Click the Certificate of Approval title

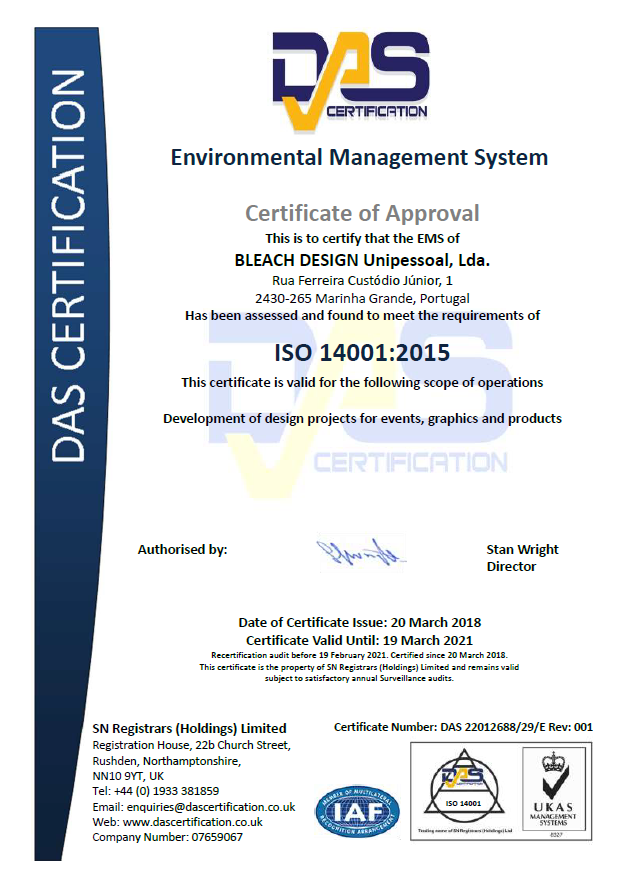[362, 213]
